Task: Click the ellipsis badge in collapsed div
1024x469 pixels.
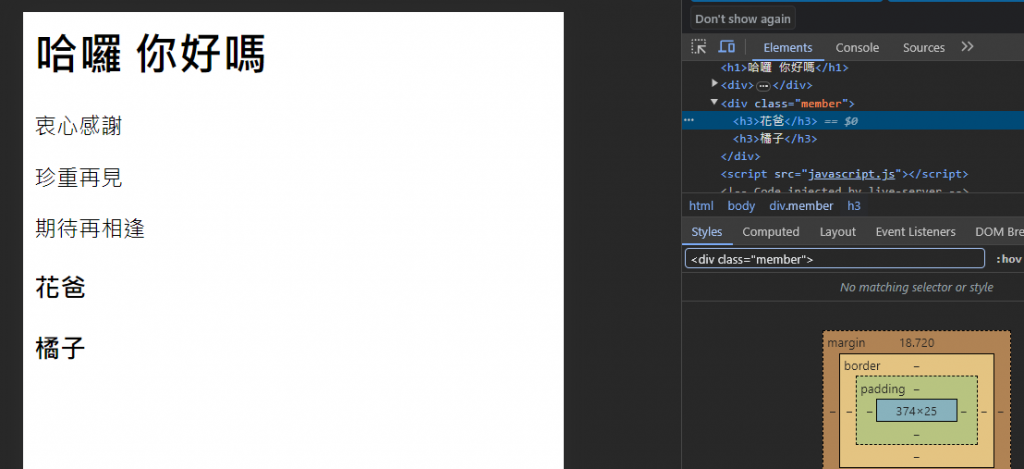Action: [x=763, y=86]
